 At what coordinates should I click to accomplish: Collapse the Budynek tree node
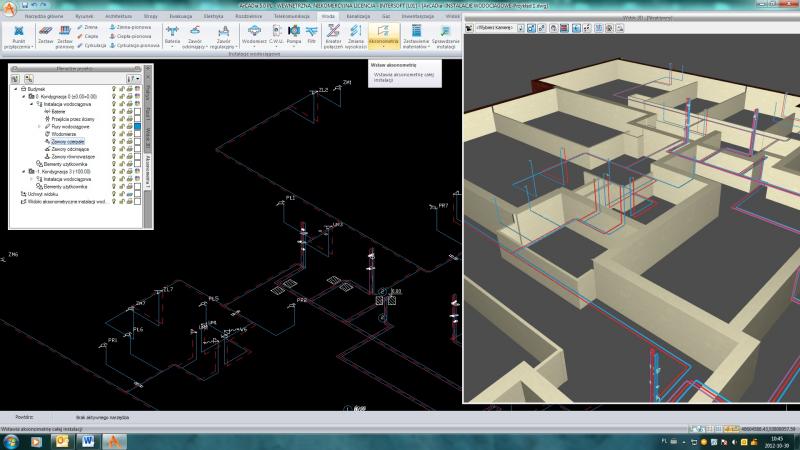15,88
